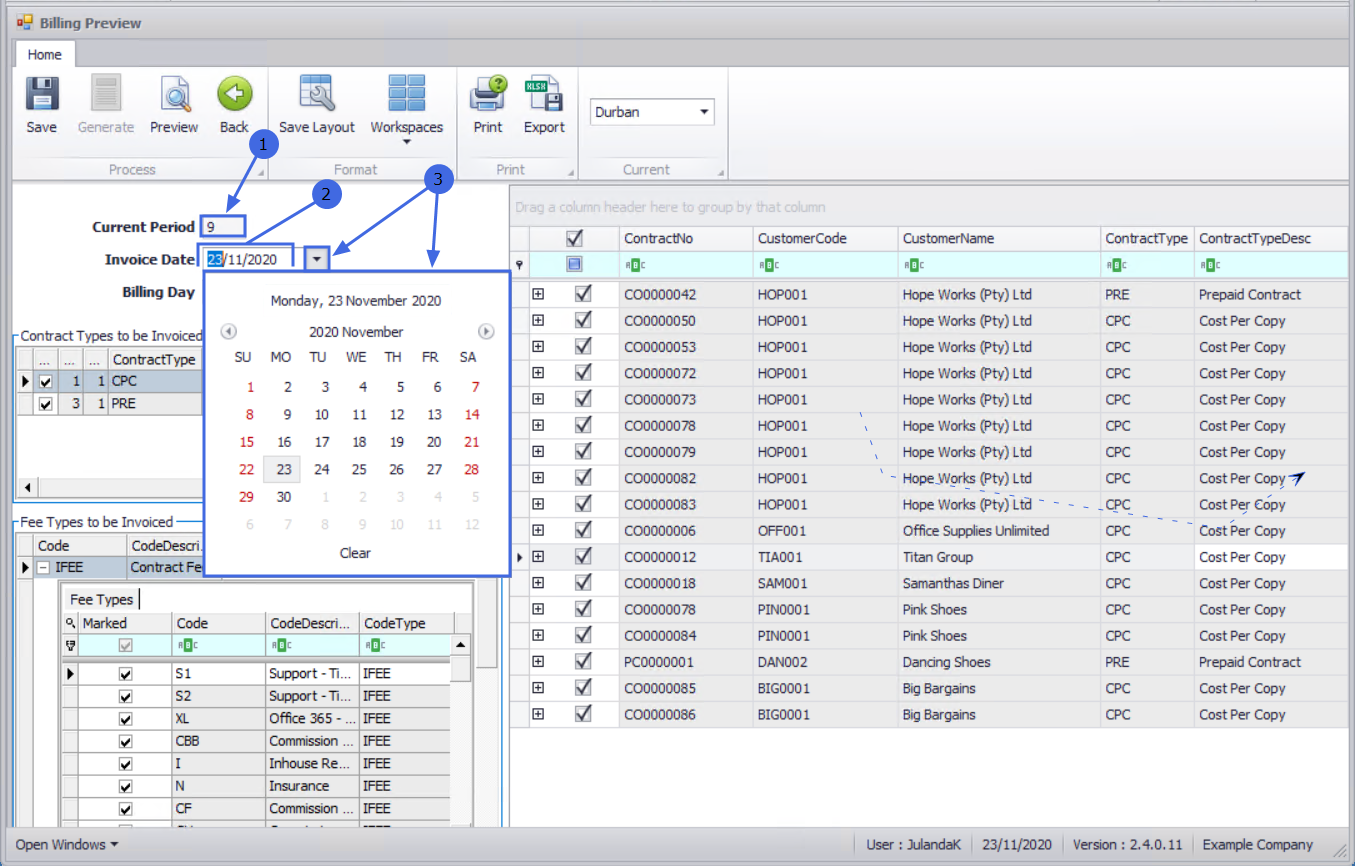The width and height of the screenshot is (1355, 866).
Task: Open the billing Preview tool
Action: click(x=174, y=96)
